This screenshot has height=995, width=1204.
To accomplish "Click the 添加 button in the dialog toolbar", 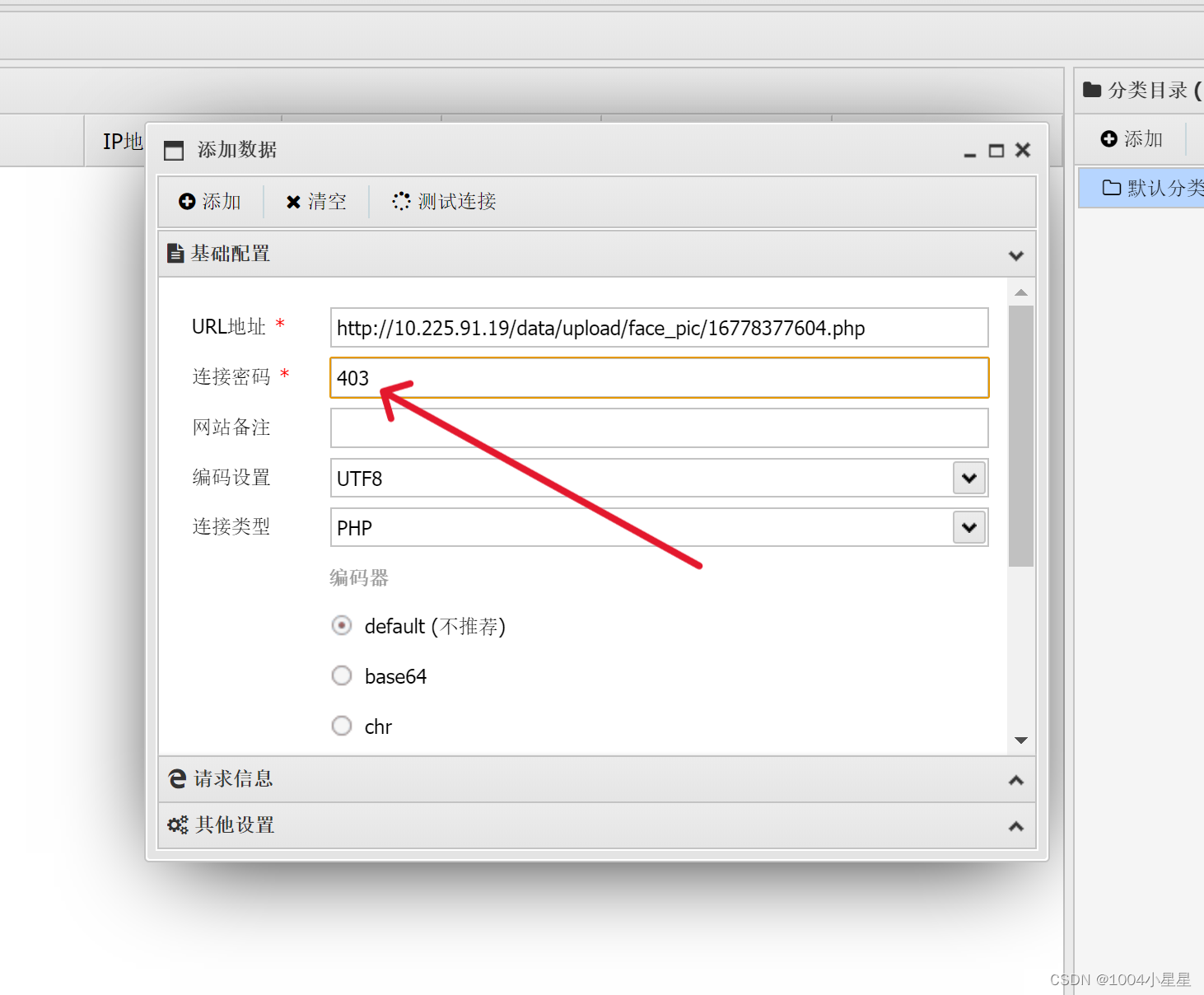I will tap(210, 202).
